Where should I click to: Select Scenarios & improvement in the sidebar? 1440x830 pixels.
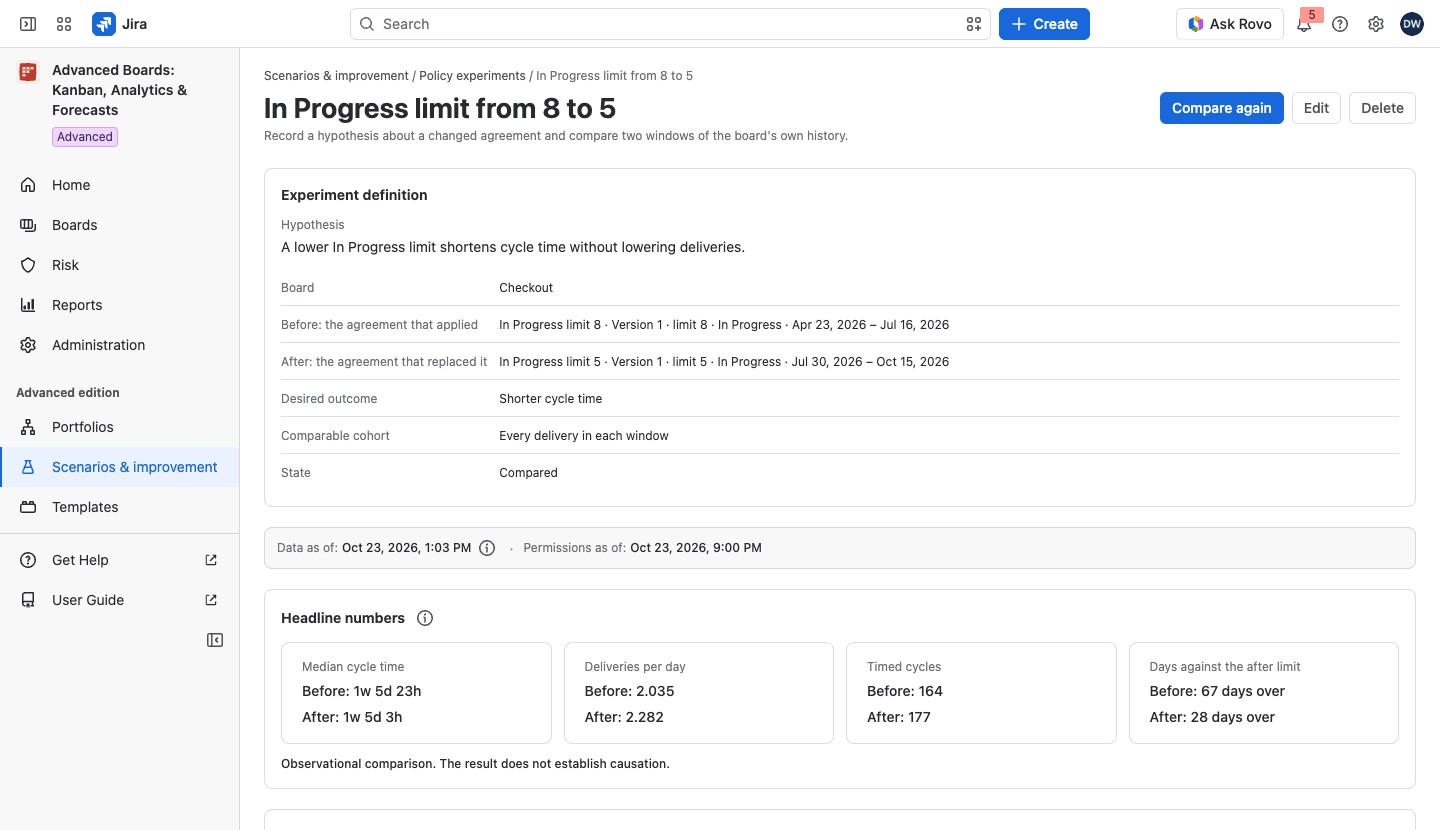(x=120, y=467)
